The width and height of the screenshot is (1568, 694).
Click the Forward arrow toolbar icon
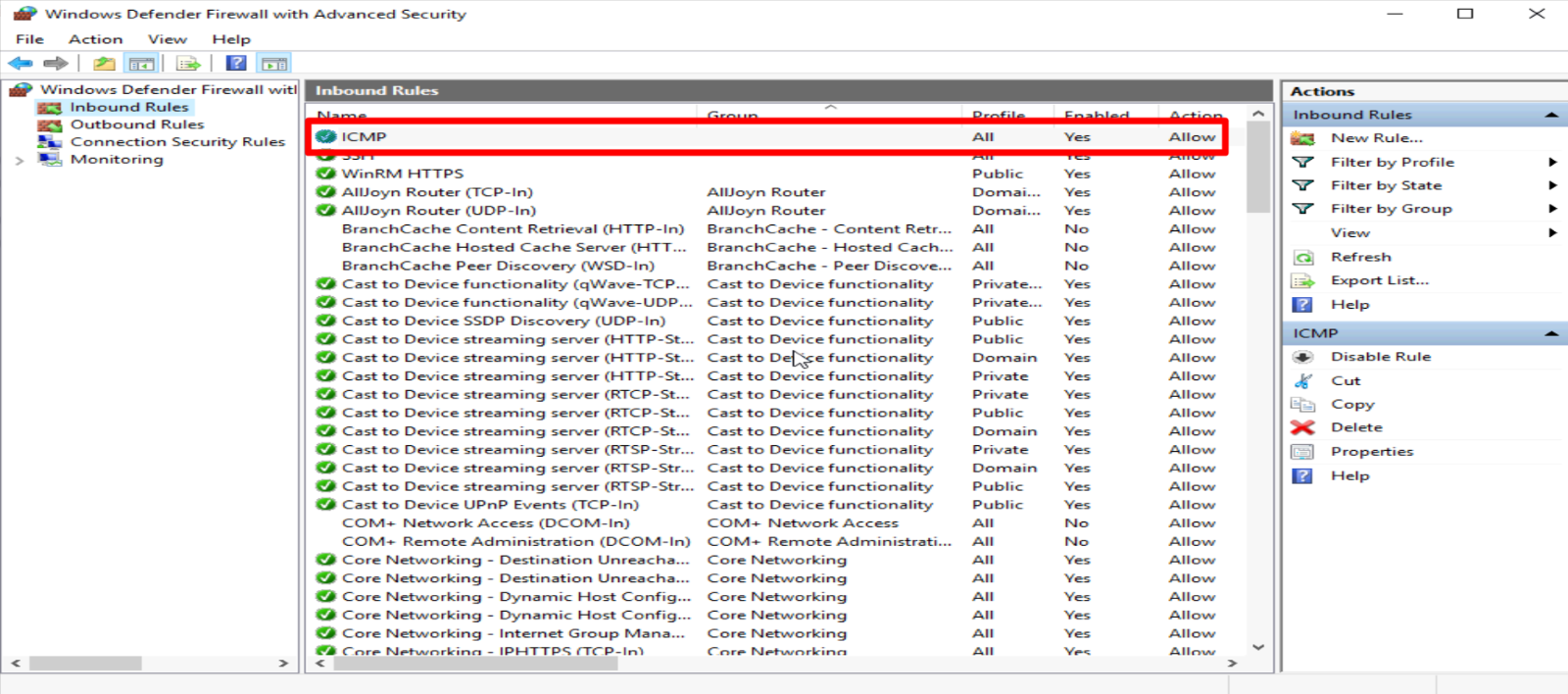point(56,64)
